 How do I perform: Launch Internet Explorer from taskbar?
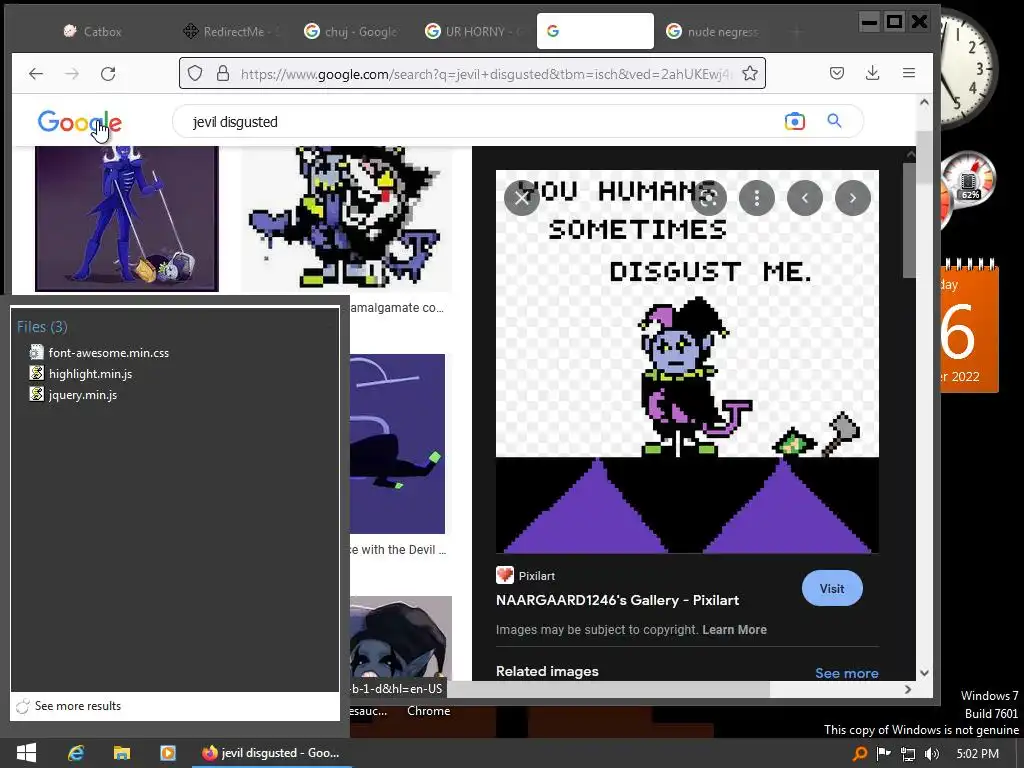pyautogui.click(x=76, y=753)
